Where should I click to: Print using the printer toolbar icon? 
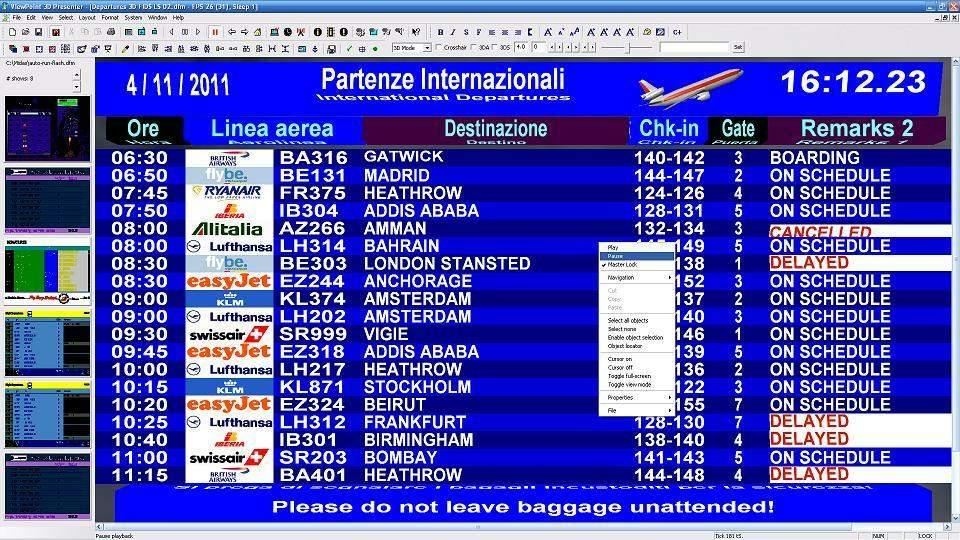click(x=111, y=32)
